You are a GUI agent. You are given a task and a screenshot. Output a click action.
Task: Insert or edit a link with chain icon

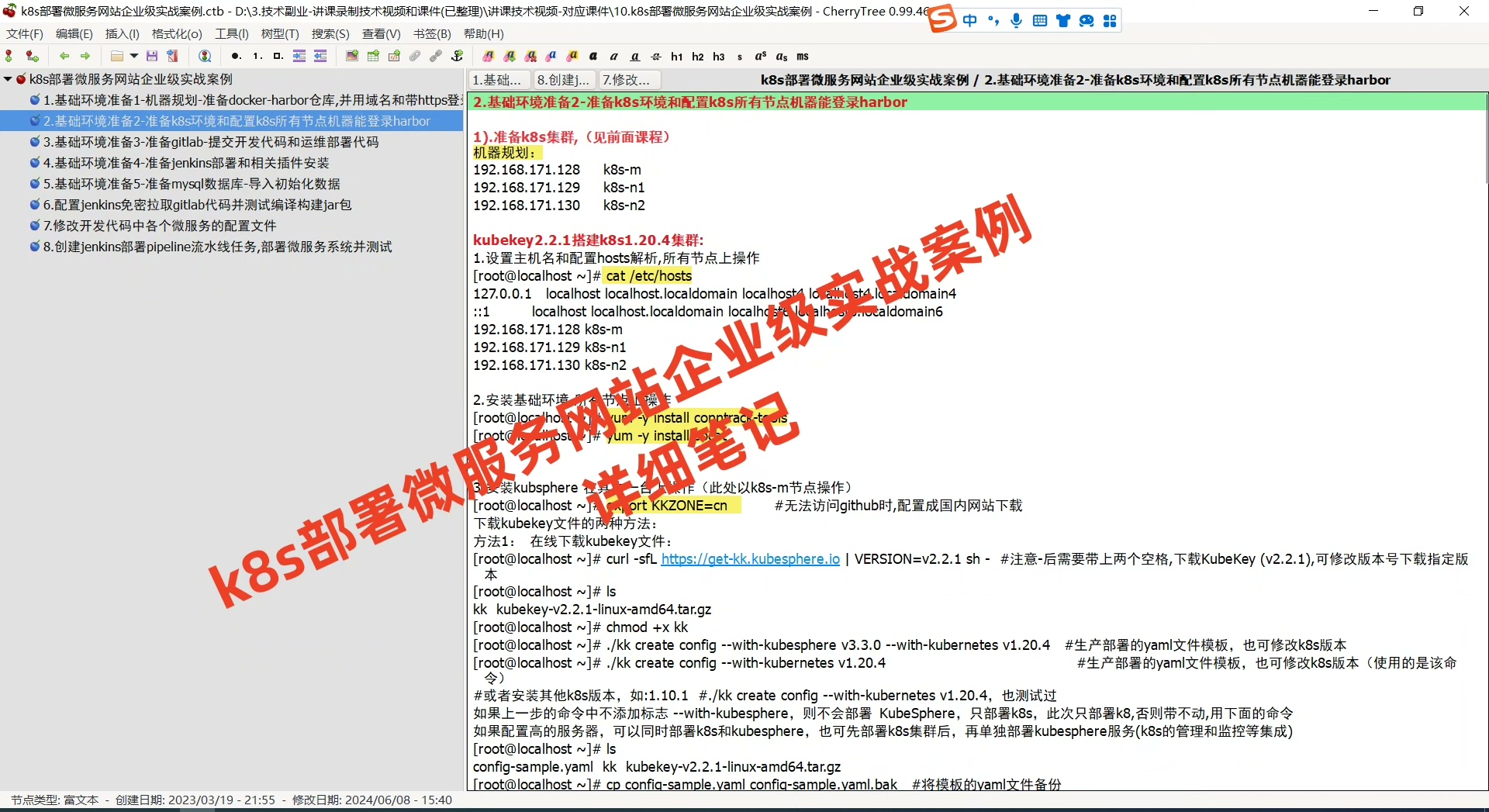(x=436, y=56)
